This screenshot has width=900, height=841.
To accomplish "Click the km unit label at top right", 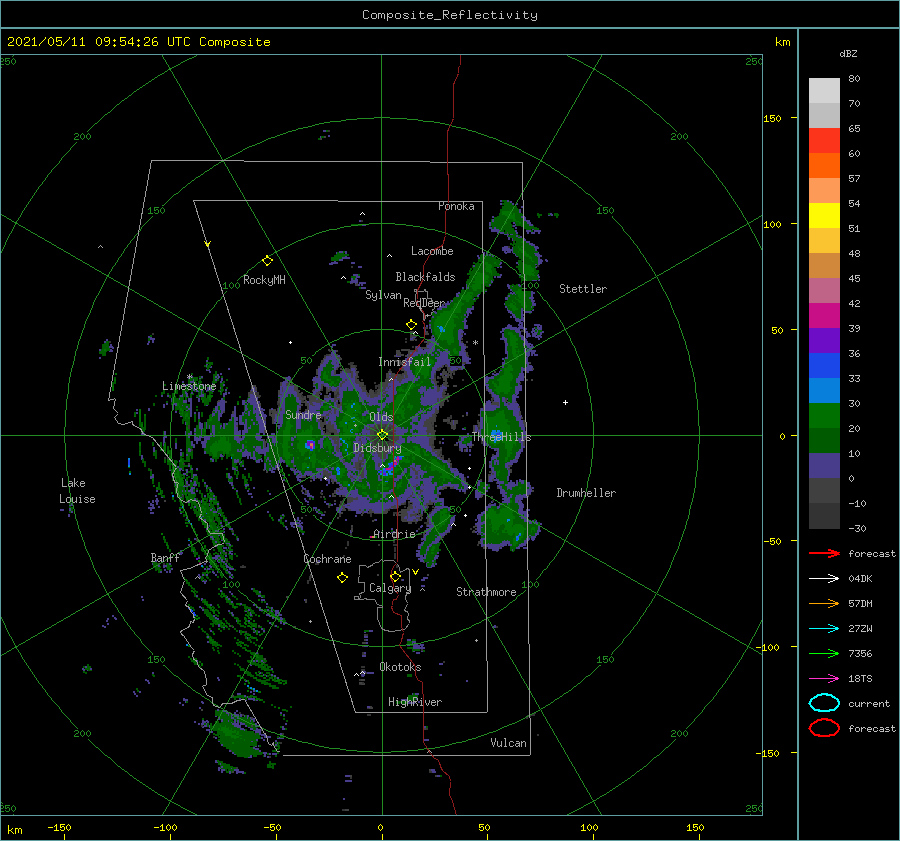I will (783, 42).
